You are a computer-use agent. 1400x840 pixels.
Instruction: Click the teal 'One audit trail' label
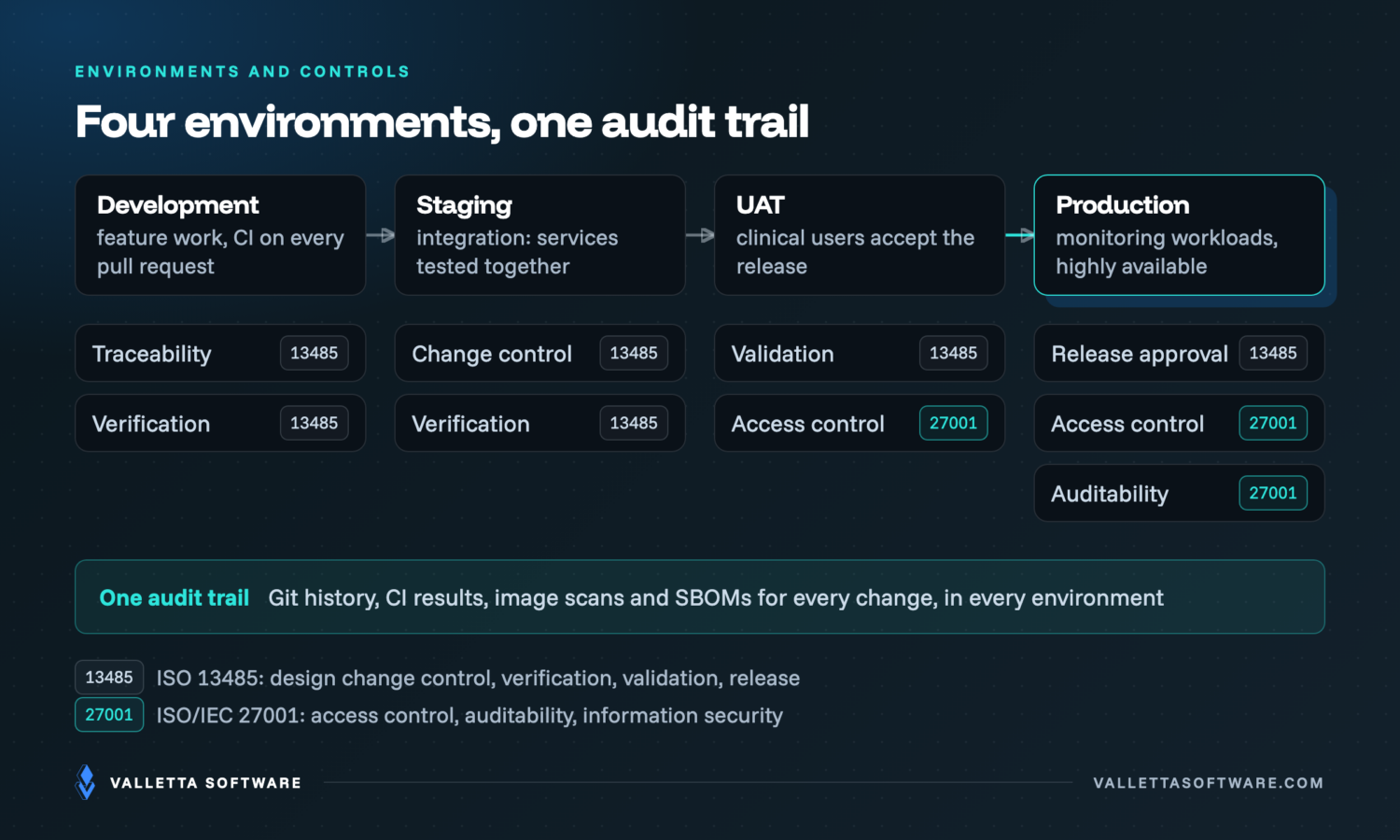click(x=175, y=597)
